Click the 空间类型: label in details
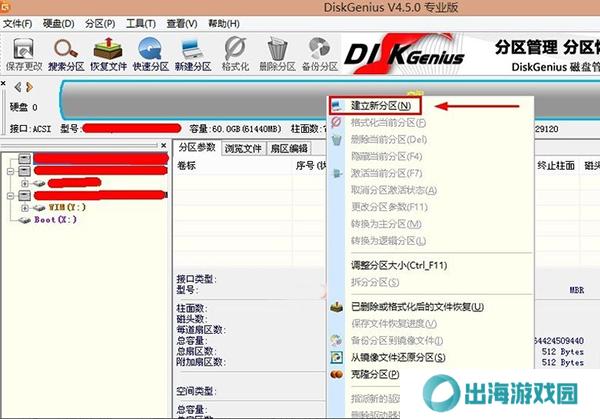Screen dimensions: 600x419 pos(197,391)
